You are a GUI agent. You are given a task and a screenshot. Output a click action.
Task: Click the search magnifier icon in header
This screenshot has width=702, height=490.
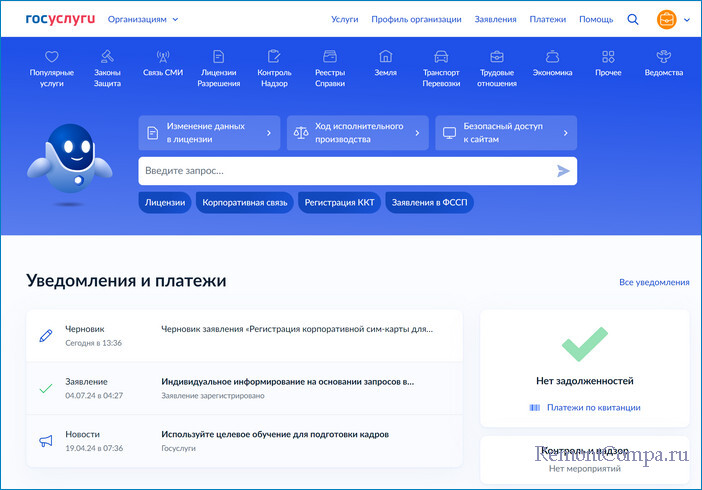pyautogui.click(x=633, y=19)
